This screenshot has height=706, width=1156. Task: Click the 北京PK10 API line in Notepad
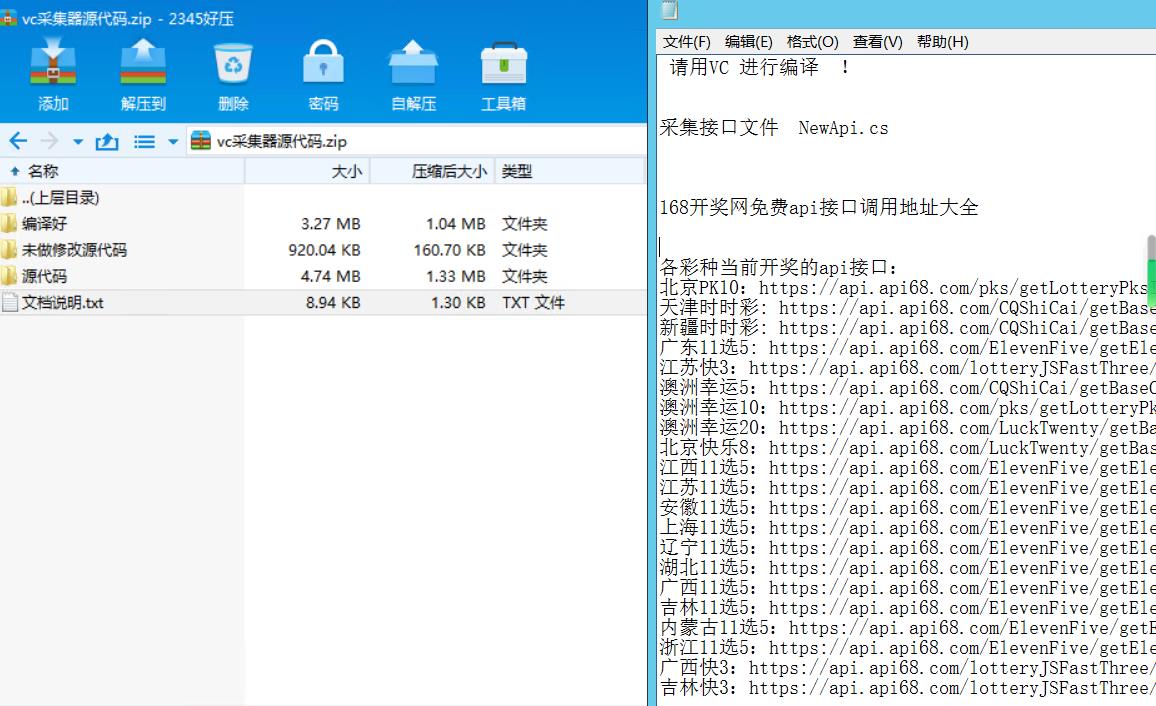click(x=908, y=288)
